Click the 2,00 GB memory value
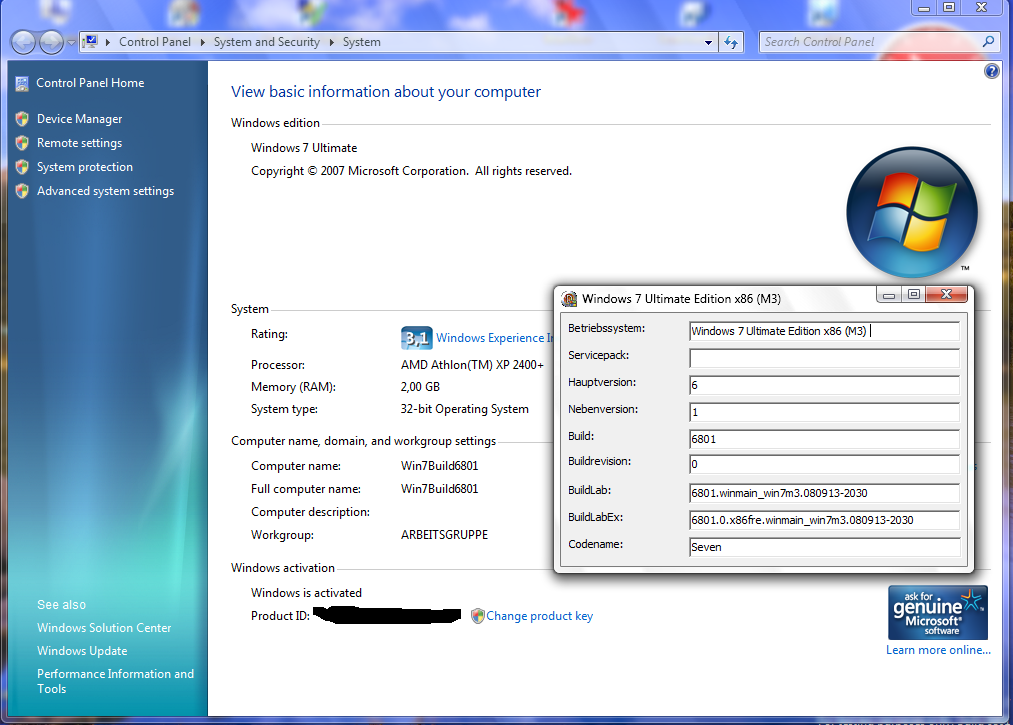The height and width of the screenshot is (725, 1013). coord(420,387)
